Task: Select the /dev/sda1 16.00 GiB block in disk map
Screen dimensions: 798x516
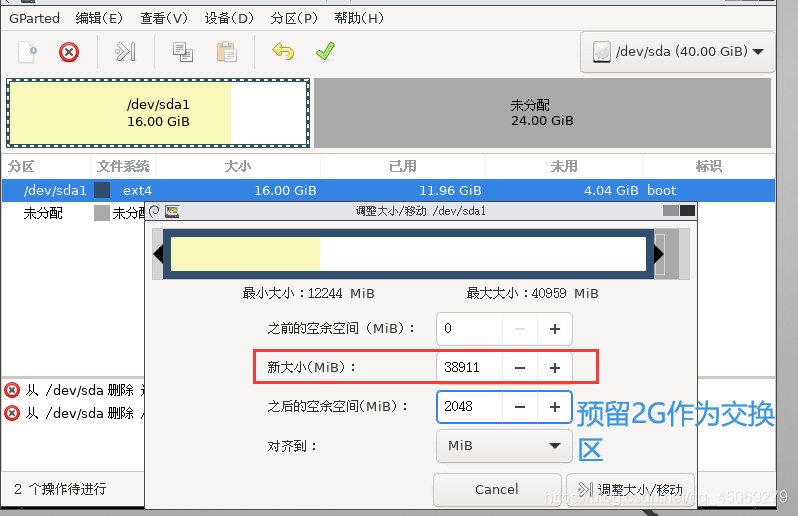Action: [x=158, y=113]
